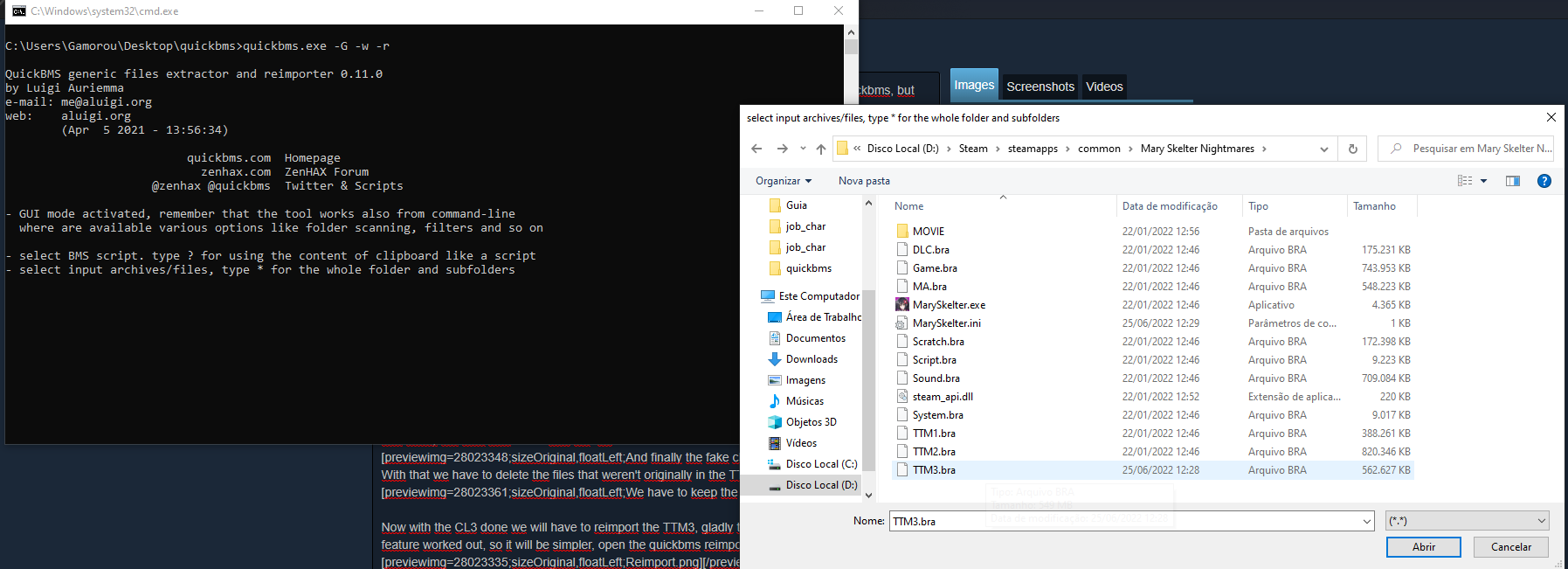Open the file dialog help icon

click(x=1544, y=181)
